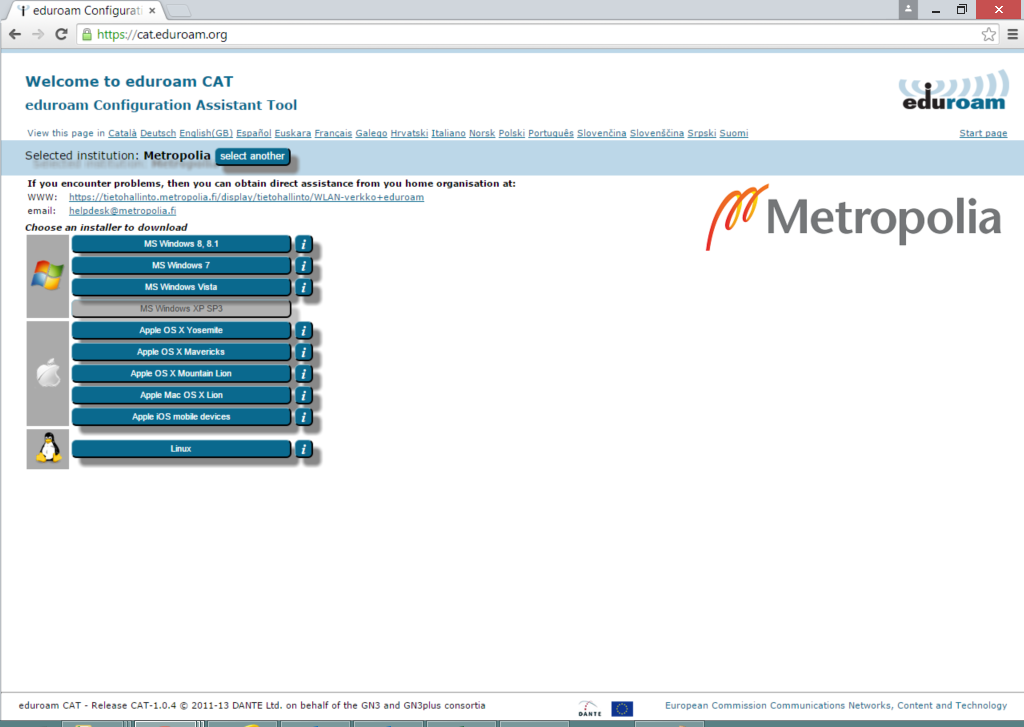Switch language to Slovenščina

tap(657, 133)
